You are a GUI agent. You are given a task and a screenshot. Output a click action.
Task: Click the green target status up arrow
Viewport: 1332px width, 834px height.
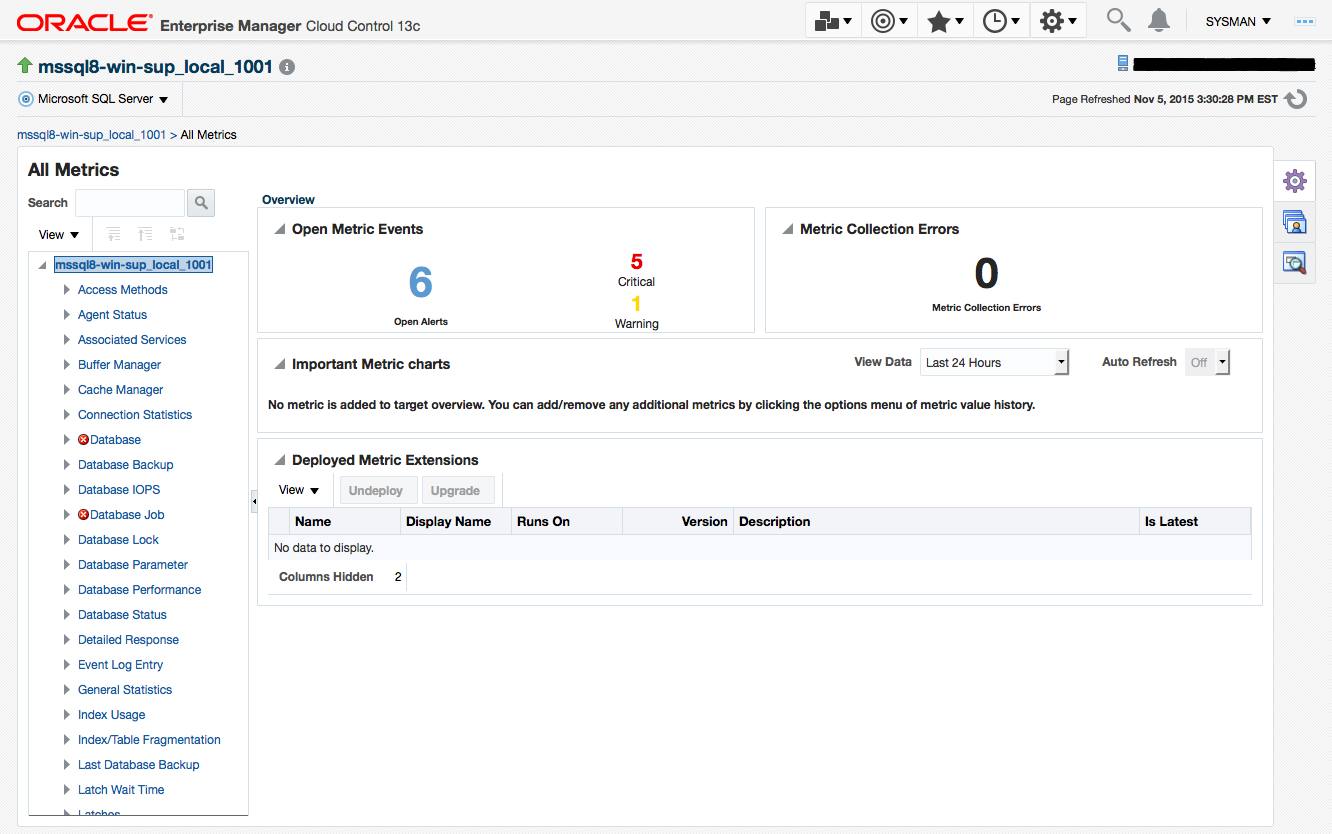click(25, 66)
